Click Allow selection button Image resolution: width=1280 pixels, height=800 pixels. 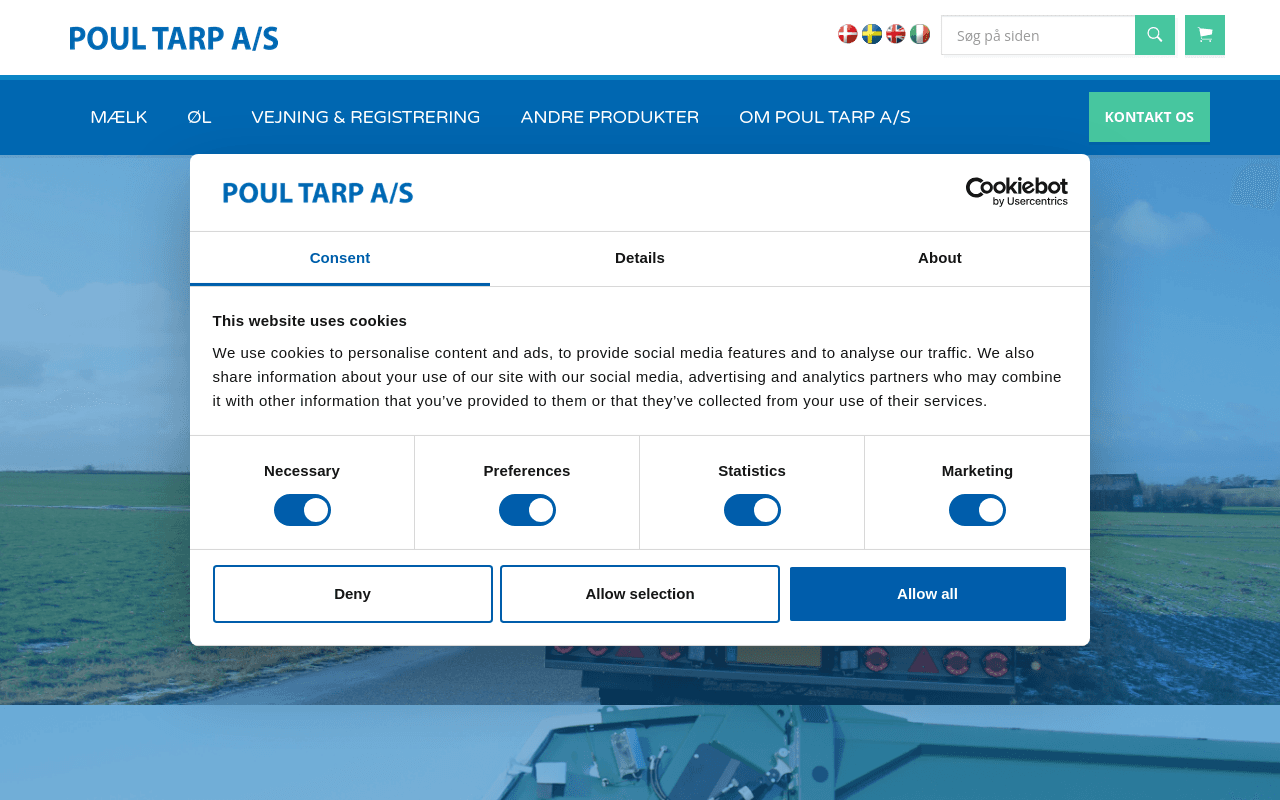coord(640,594)
